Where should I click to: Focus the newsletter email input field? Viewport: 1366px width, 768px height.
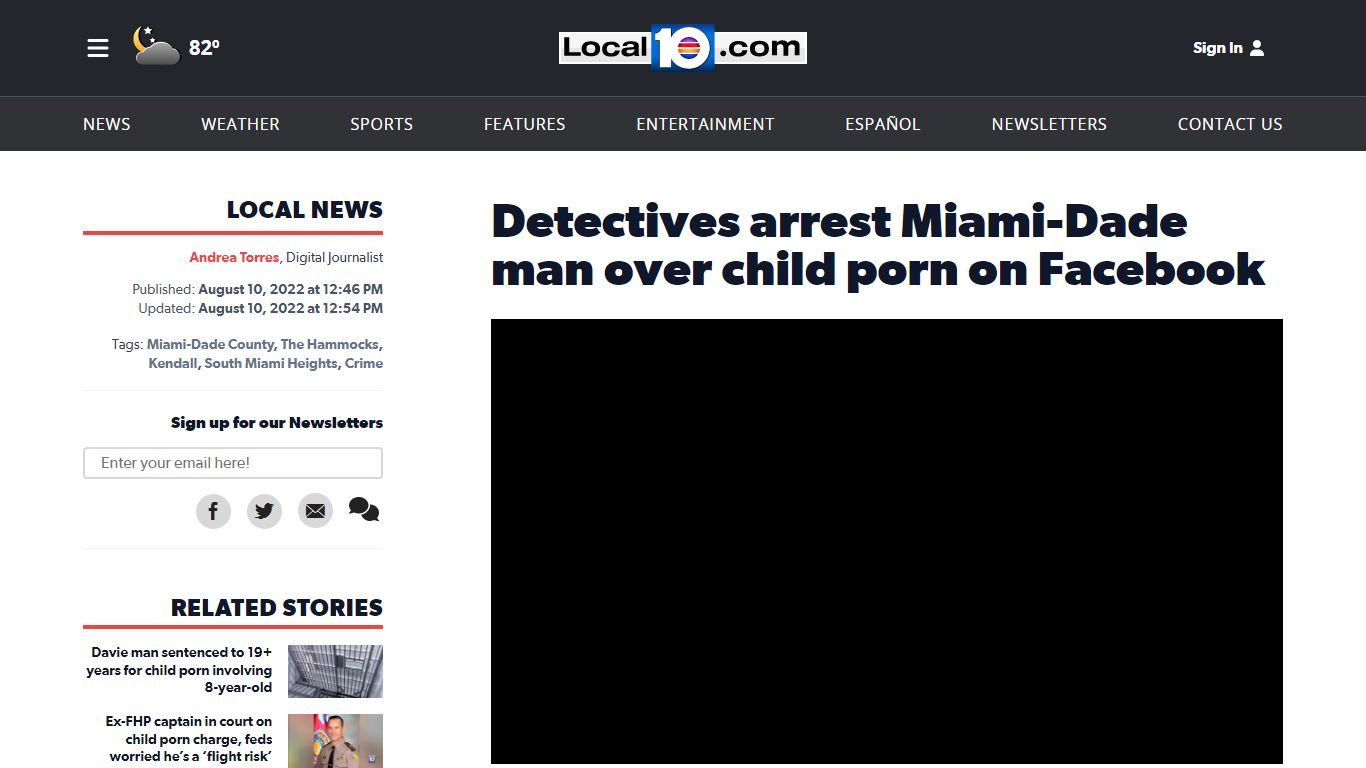233,463
